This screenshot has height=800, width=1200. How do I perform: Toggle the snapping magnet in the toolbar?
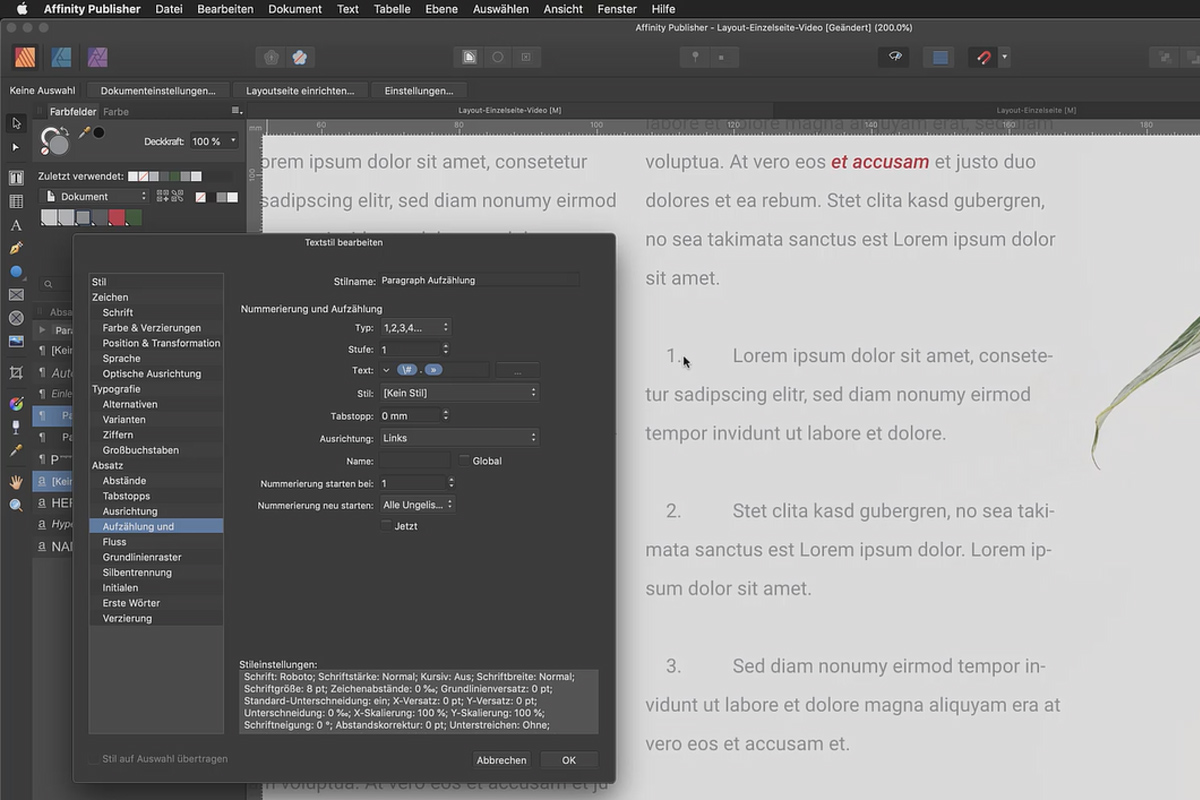(x=984, y=57)
